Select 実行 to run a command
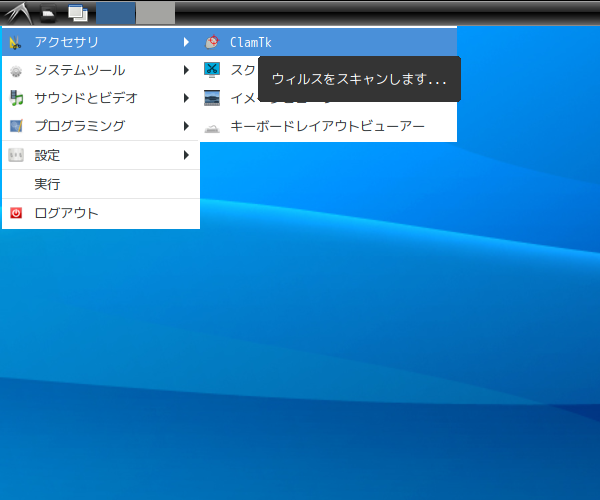 pos(101,184)
